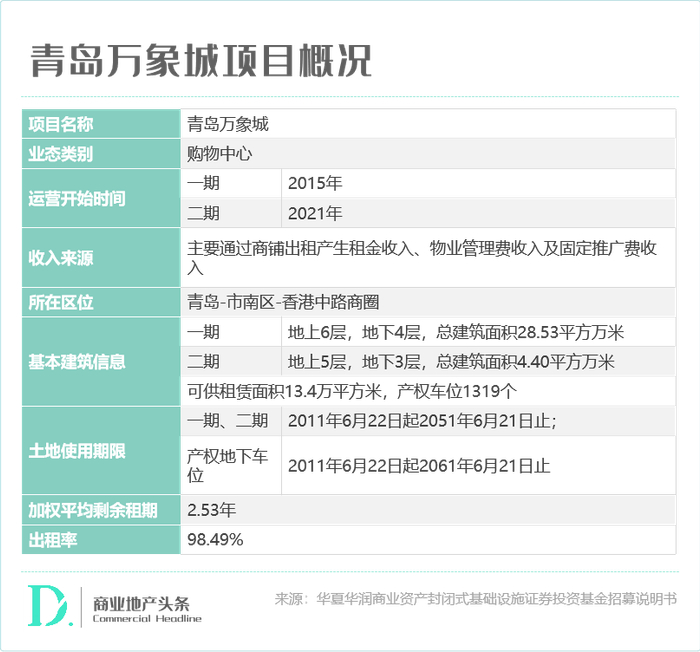The image size is (700, 652).
Task: Click the cell 产权地下车位
Action: pos(231,465)
